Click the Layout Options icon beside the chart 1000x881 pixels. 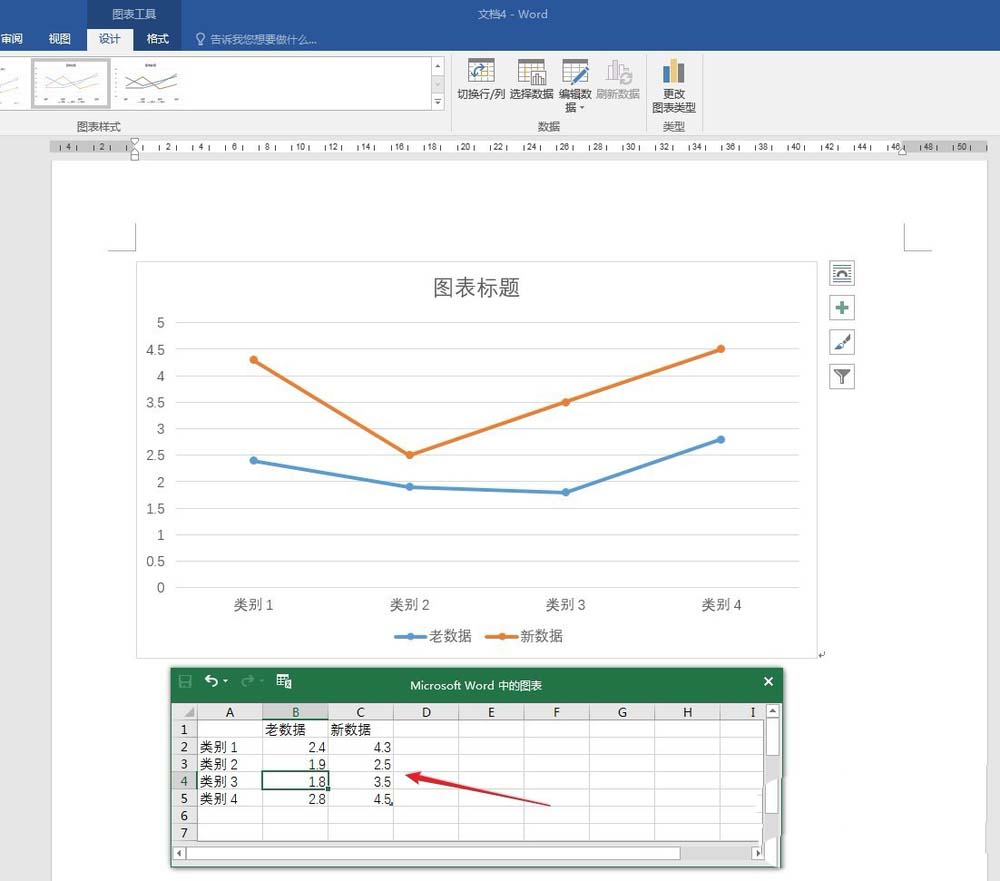841,273
